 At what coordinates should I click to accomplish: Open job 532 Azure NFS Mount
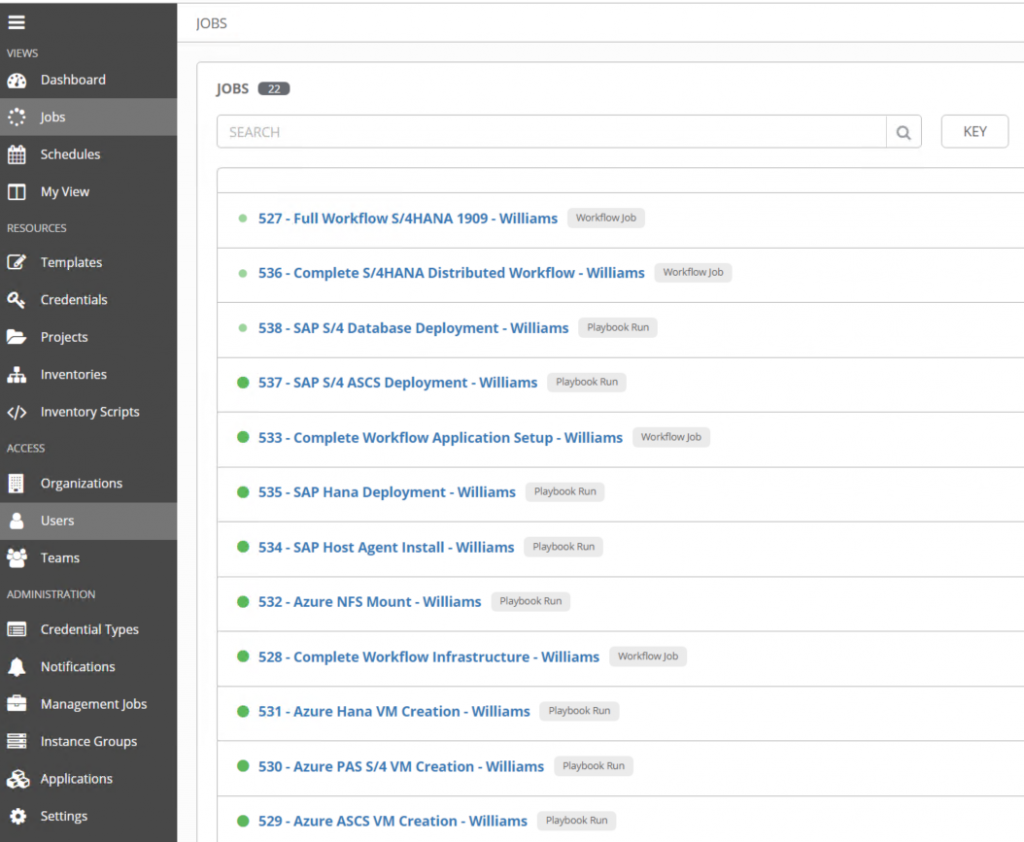pos(370,602)
